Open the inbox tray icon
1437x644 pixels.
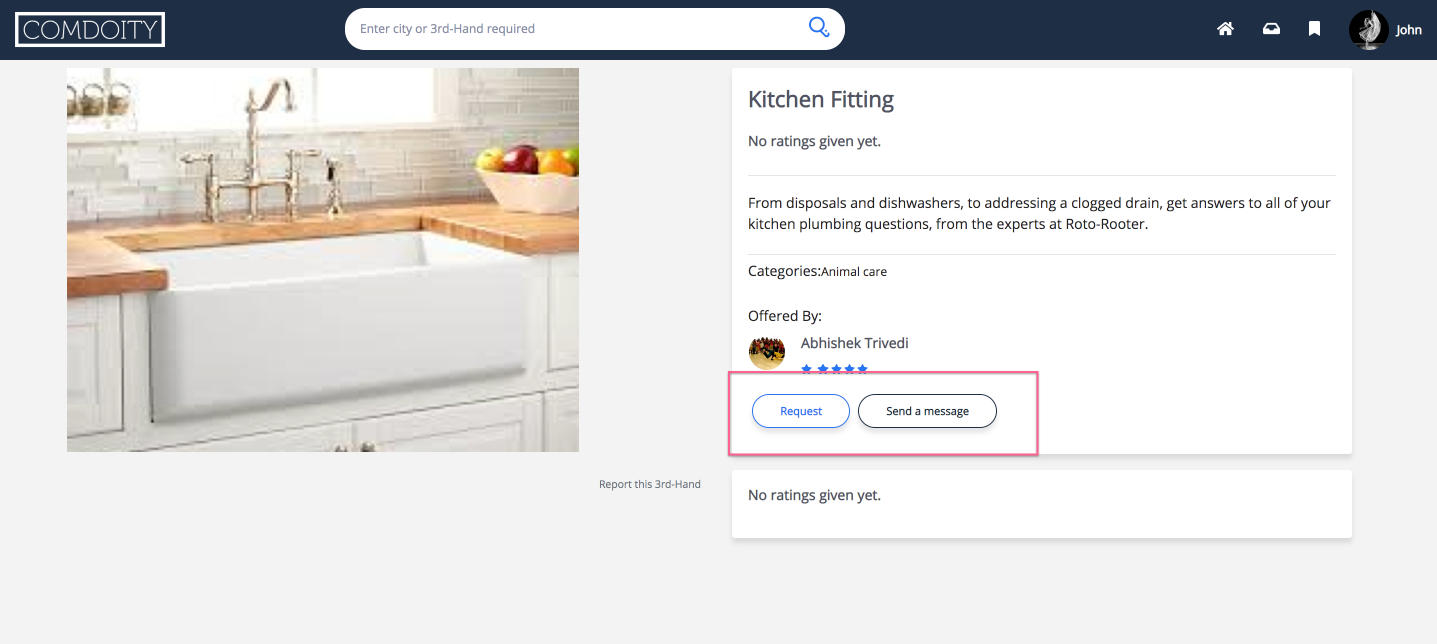(x=1271, y=29)
